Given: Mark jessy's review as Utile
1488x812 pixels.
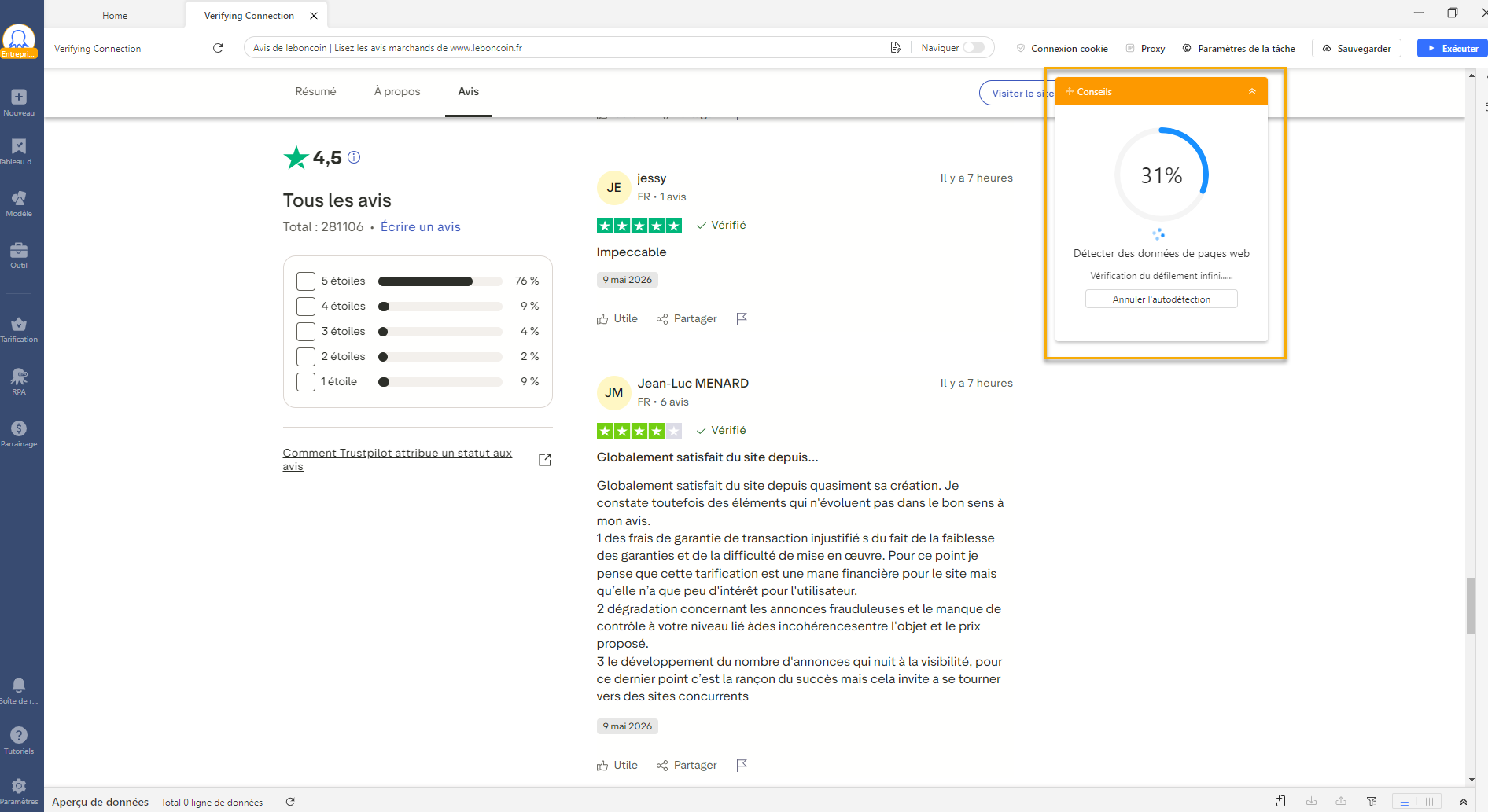Looking at the screenshot, I should tap(617, 318).
